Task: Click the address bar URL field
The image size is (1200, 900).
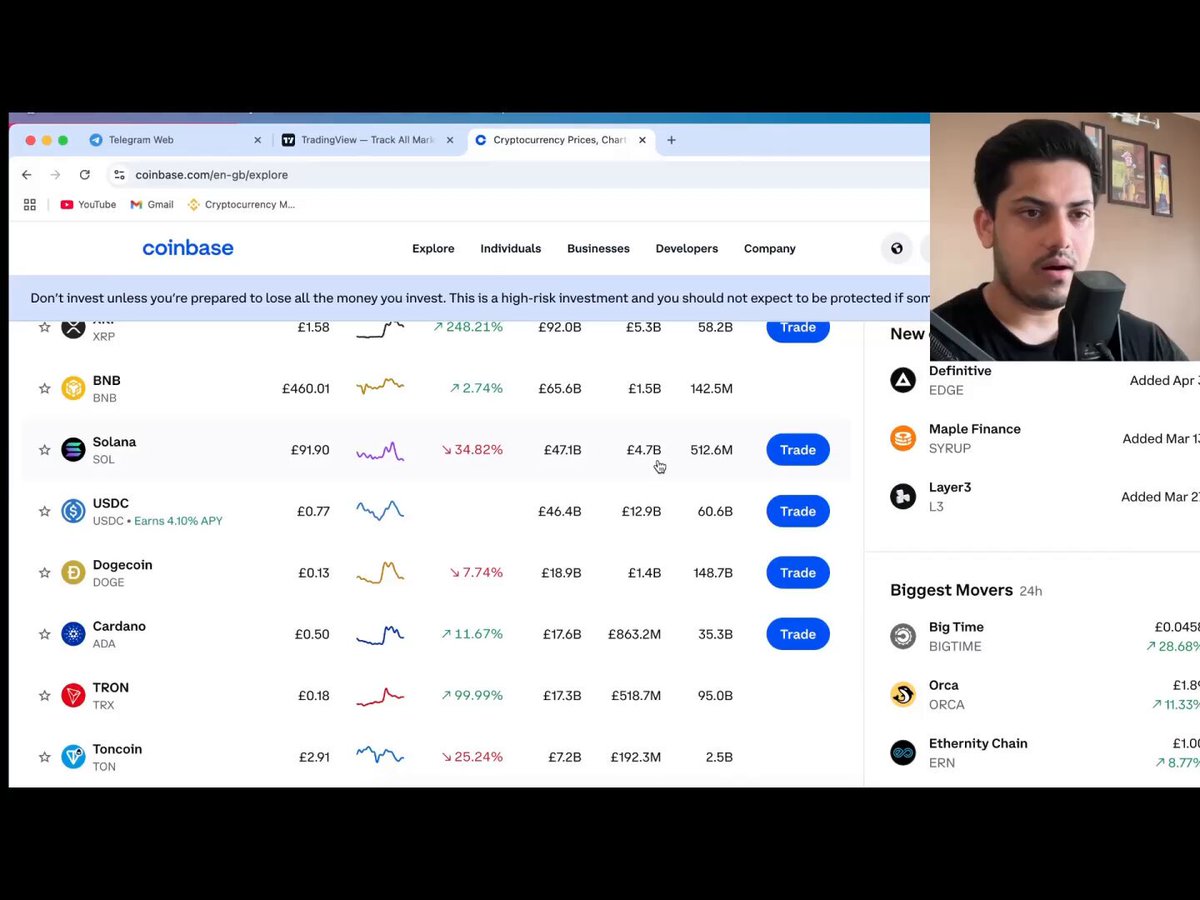Action: 520,175
